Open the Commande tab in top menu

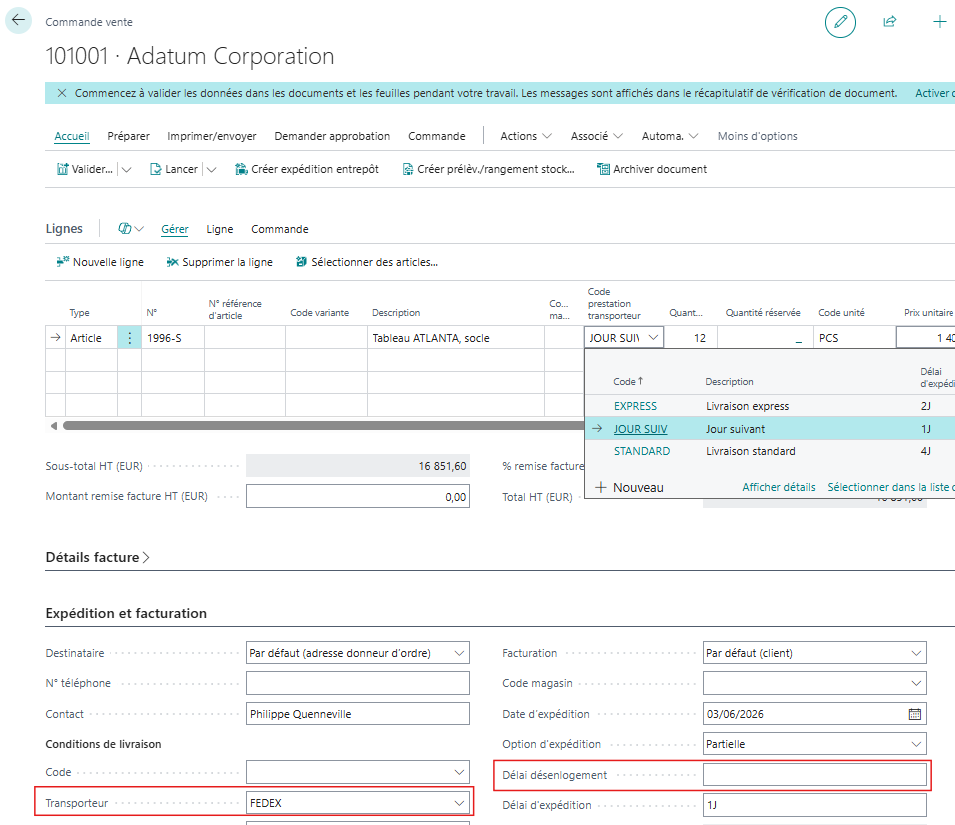click(437, 136)
